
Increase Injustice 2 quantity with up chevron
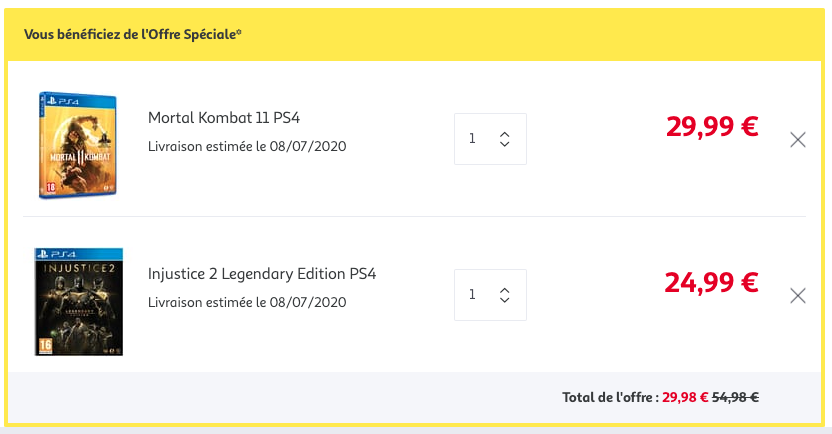point(505,290)
